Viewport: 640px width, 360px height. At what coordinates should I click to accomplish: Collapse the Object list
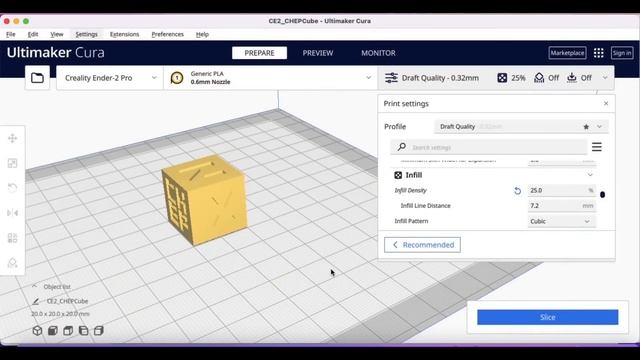pyautogui.click(x=35, y=287)
